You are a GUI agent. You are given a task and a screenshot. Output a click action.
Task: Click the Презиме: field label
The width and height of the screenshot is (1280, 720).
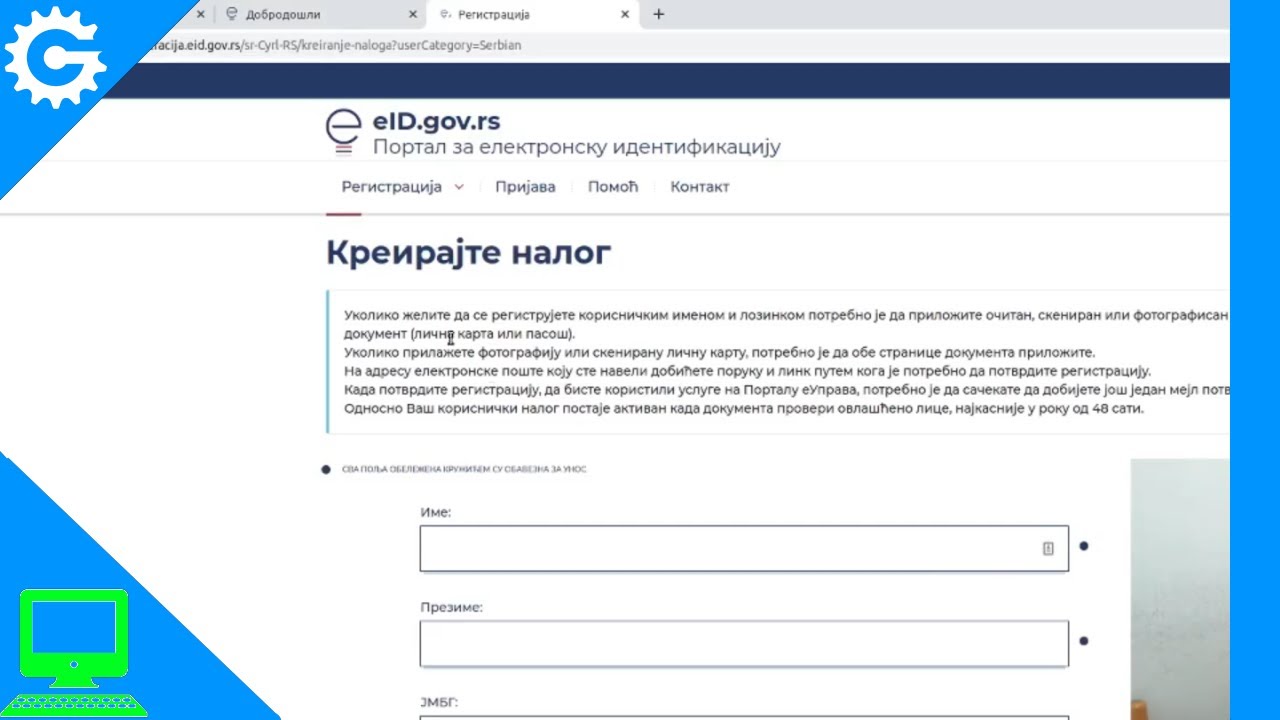(451, 607)
